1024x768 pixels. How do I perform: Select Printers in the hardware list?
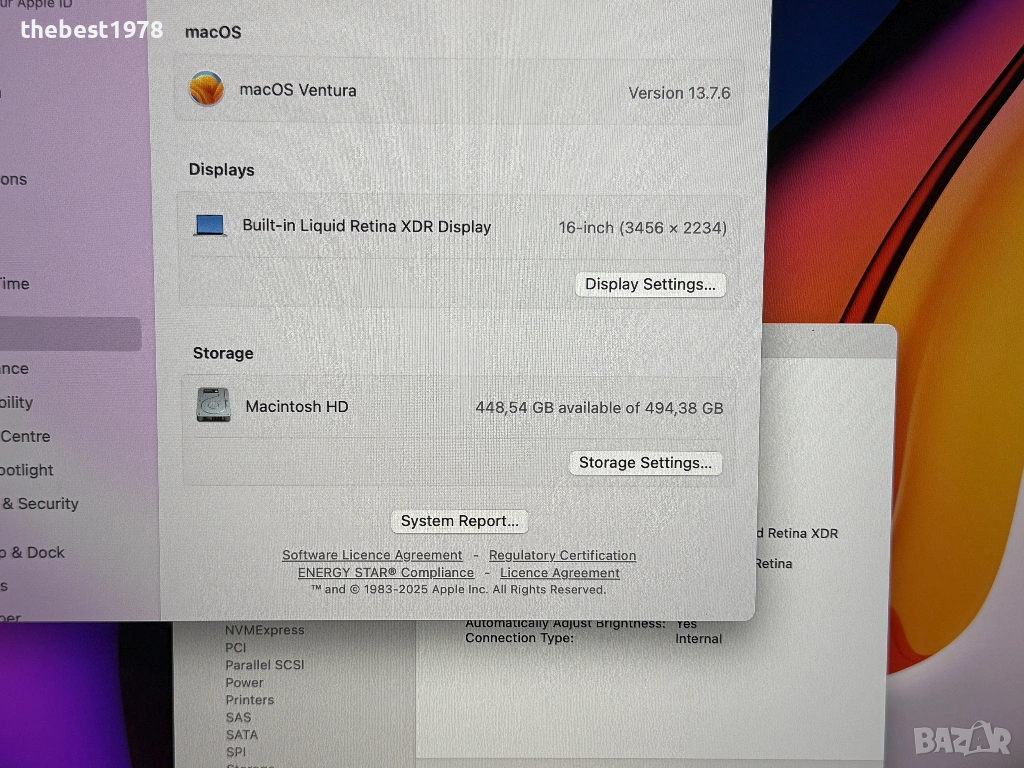coord(249,700)
